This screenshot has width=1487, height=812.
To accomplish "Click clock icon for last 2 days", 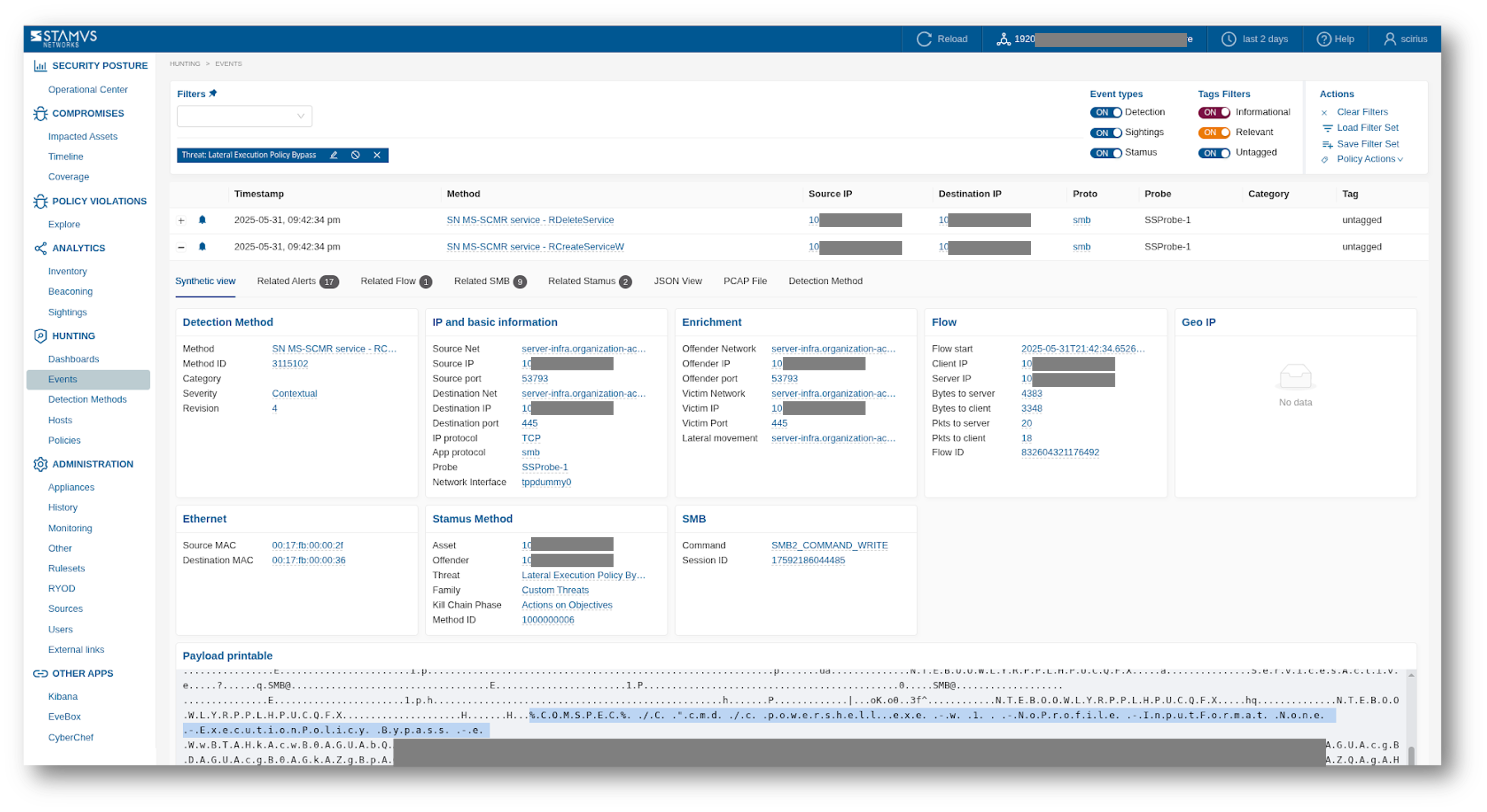I will point(1229,39).
